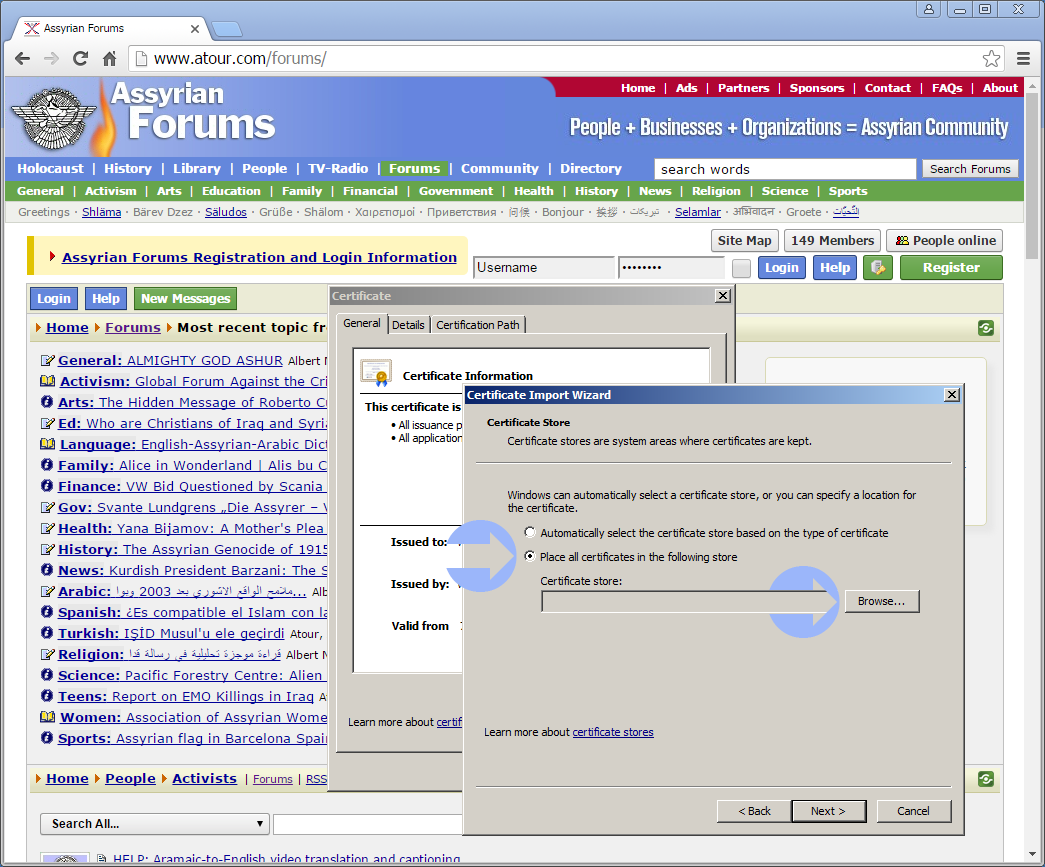
Task: Click the info icon beside Spanish topic
Action: tap(47, 612)
